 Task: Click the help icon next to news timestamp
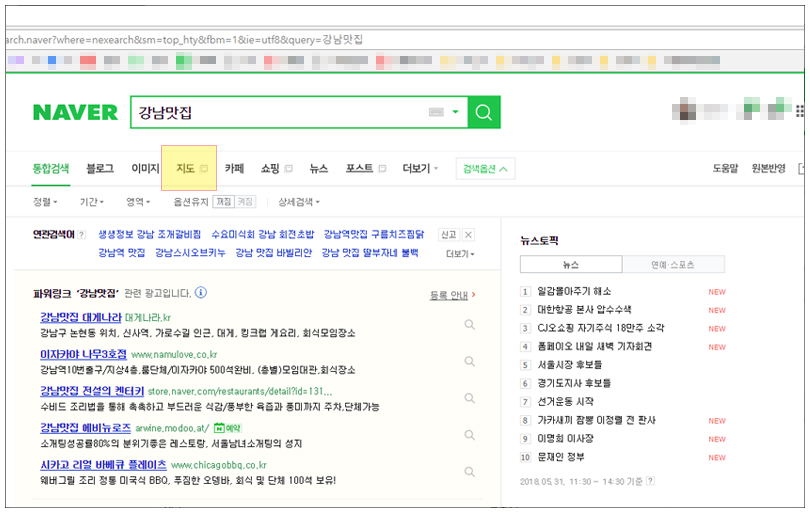(650, 481)
